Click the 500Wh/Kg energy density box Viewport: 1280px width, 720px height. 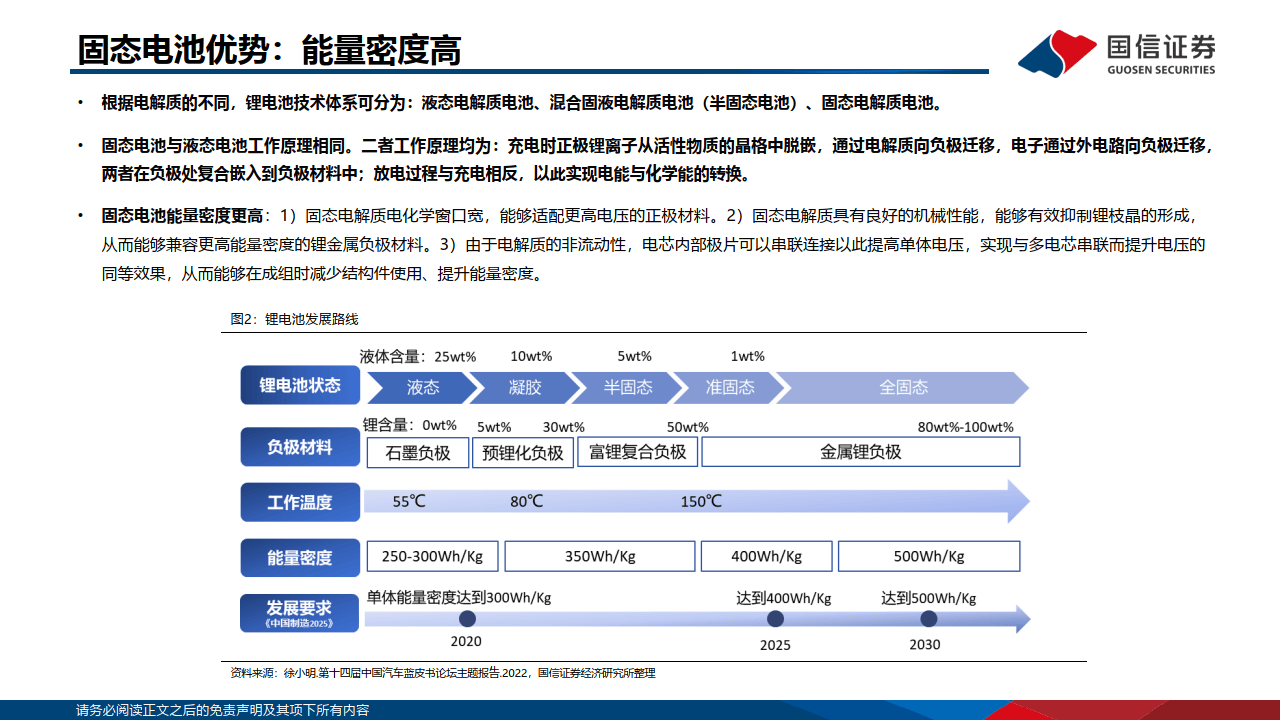tap(928, 556)
